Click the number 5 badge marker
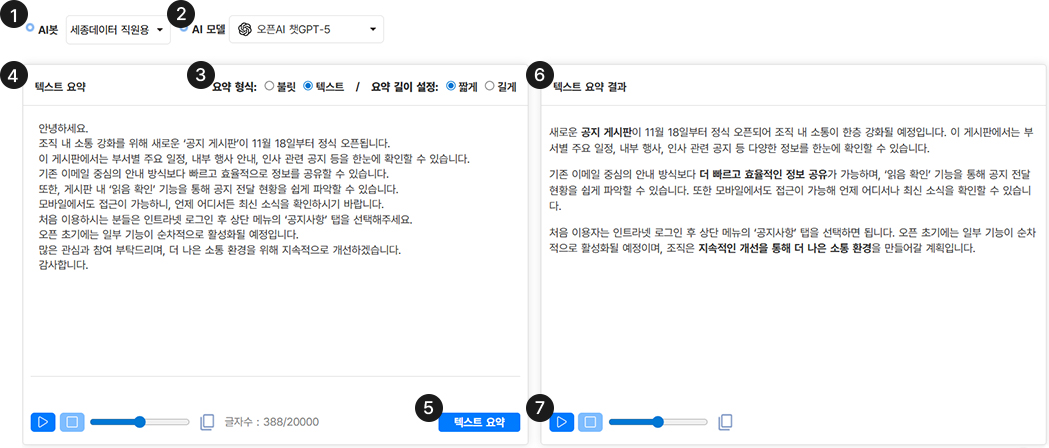This screenshot has width=1049, height=448. click(x=427, y=407)
